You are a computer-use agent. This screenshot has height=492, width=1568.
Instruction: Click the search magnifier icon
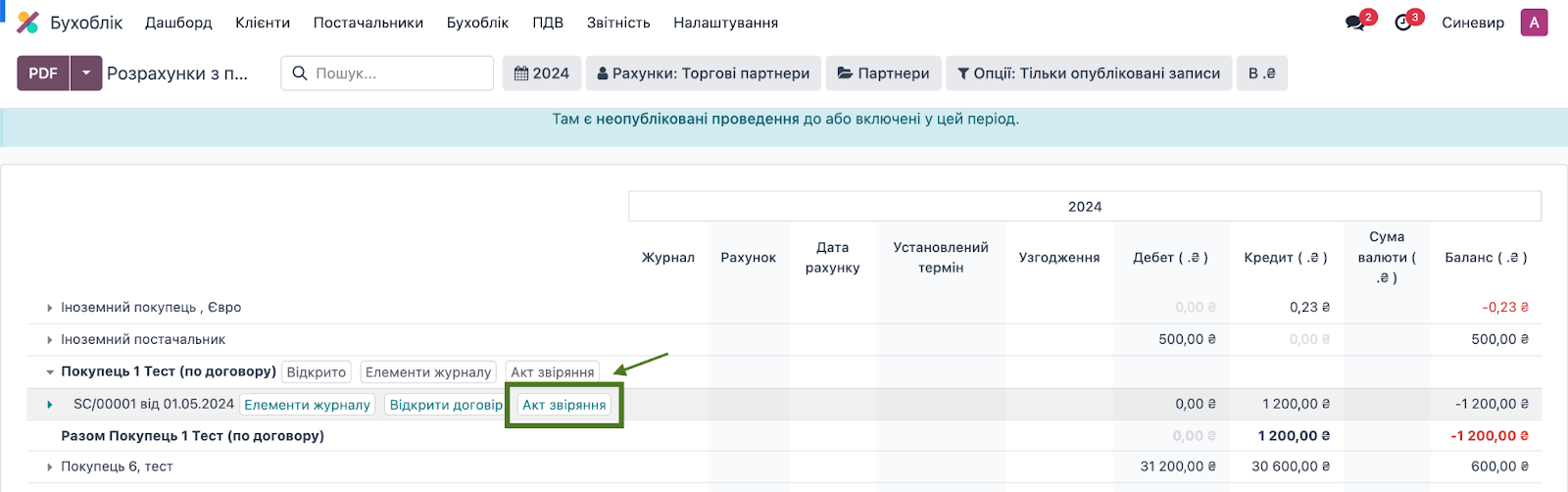[x=300, y=74]
